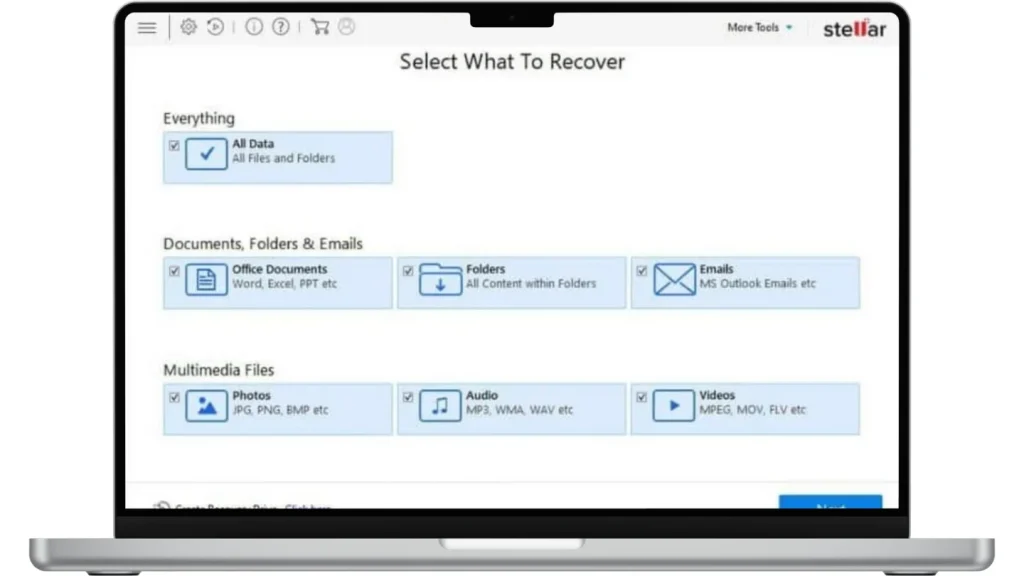Screen dimensions: 1024x576
Task: Toggle the Folders checkbox
Action: point(408,271)
